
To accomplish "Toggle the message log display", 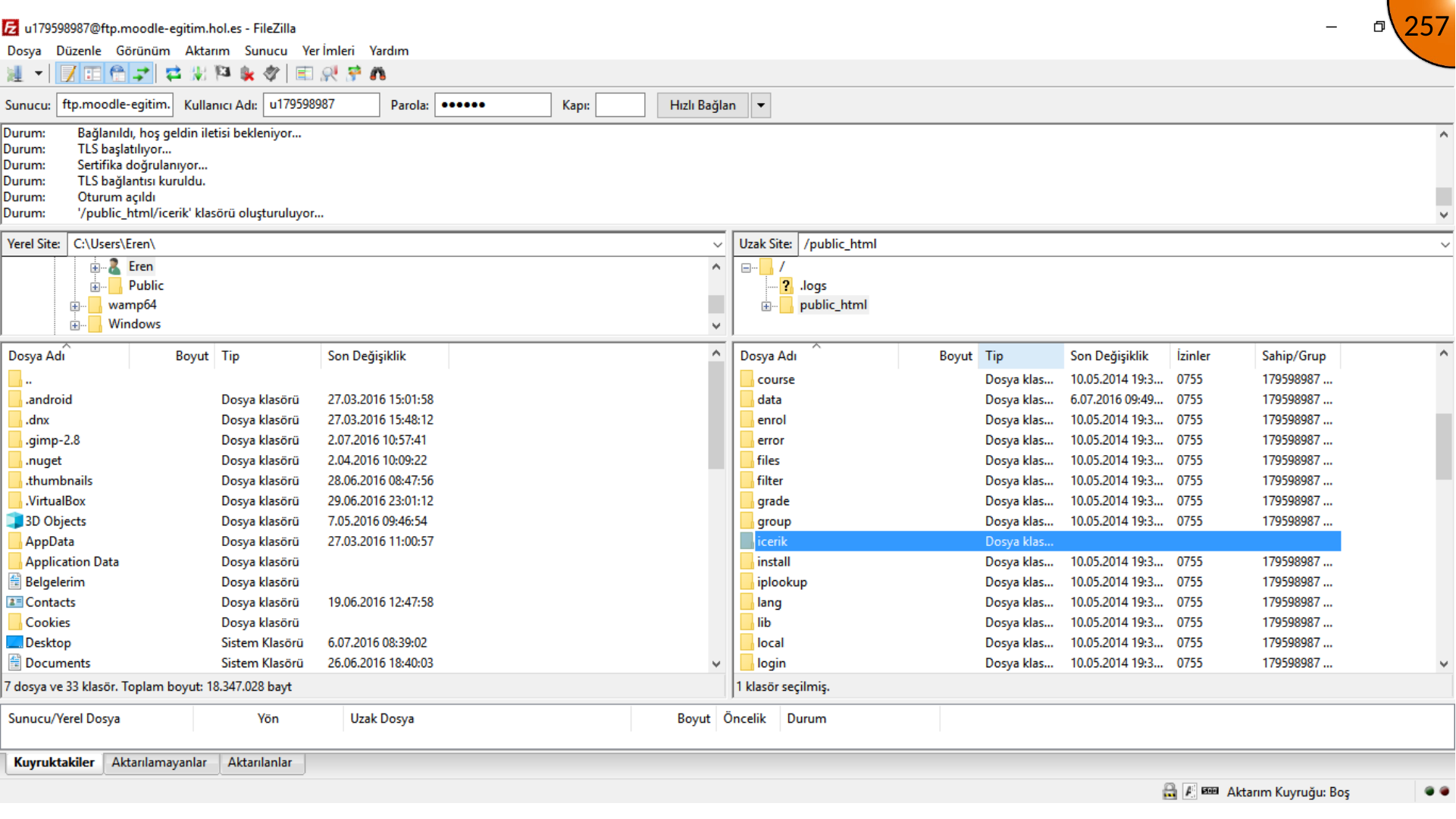I will [69, 74].
